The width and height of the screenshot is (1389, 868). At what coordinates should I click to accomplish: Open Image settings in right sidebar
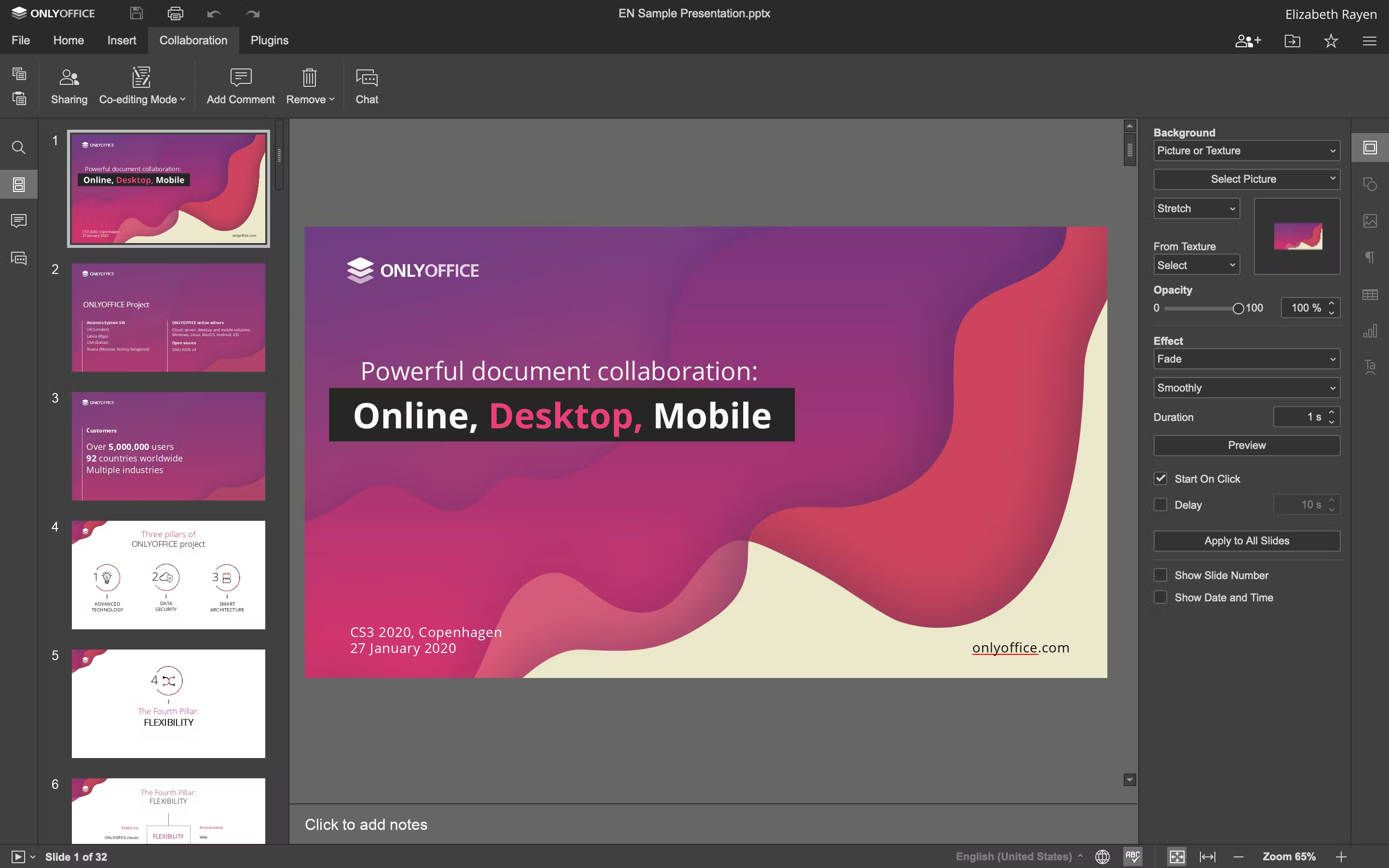[x=1370, y=221]
